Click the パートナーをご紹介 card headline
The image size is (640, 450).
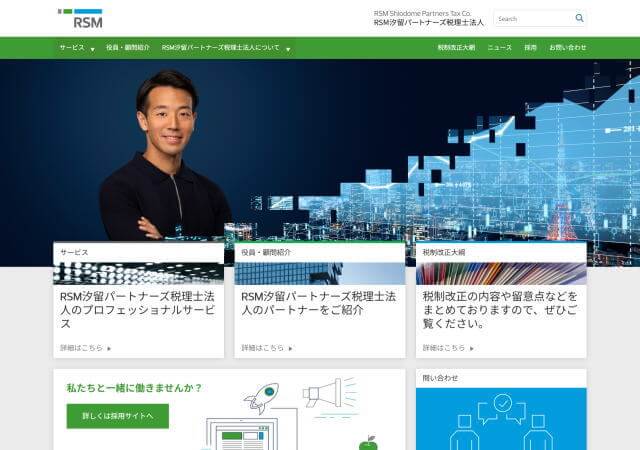318,303
